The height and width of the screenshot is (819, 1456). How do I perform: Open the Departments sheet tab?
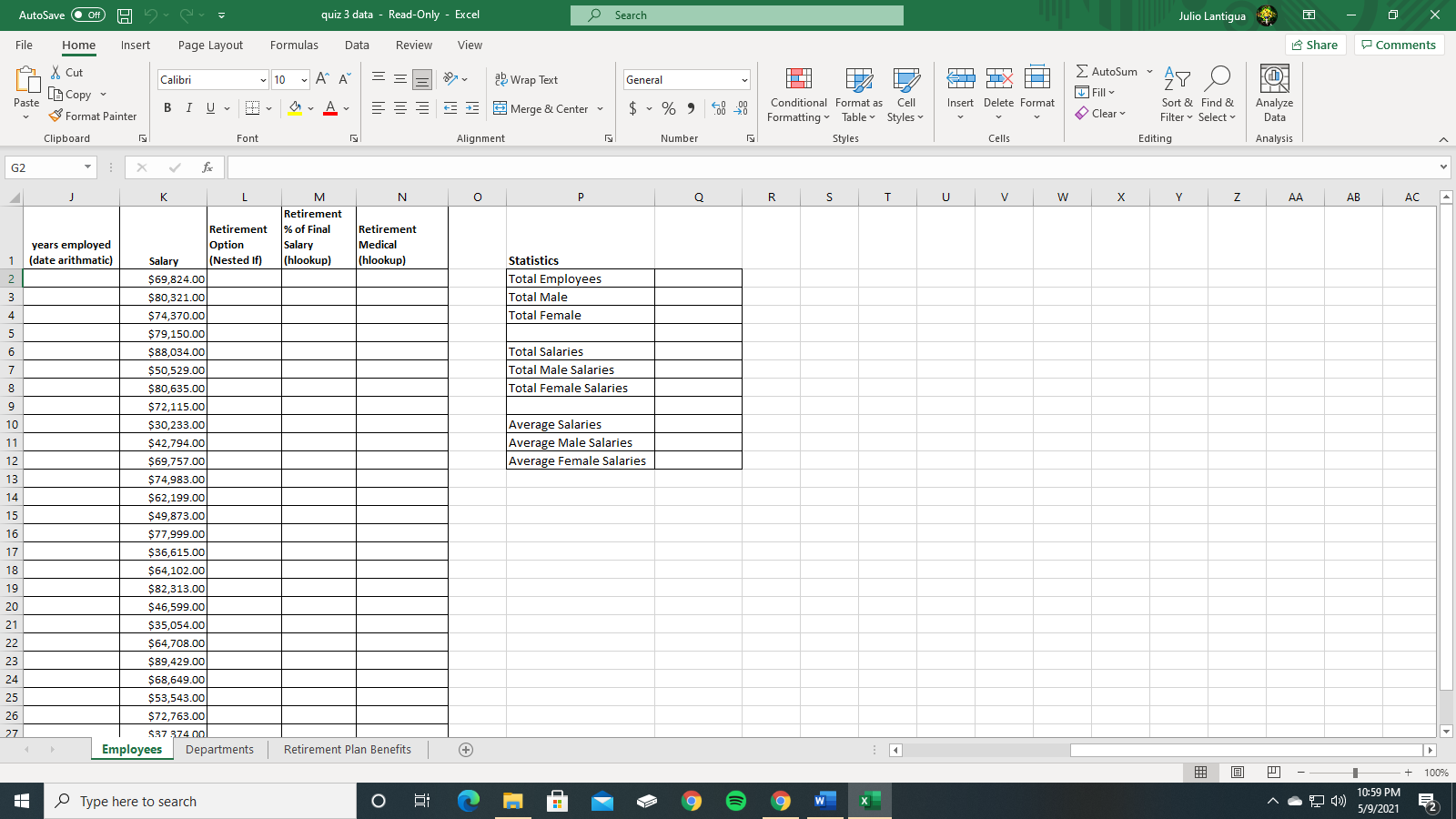click(219, 750)
